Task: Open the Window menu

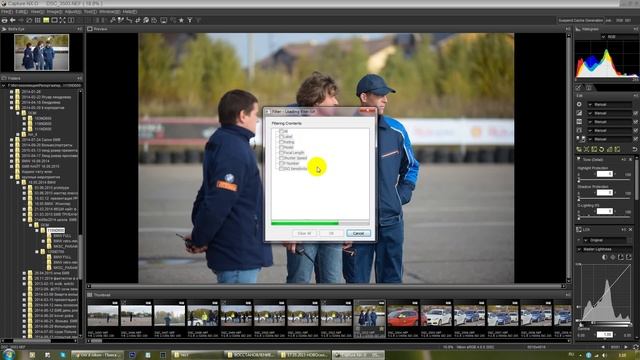Action: click(109, 12)
